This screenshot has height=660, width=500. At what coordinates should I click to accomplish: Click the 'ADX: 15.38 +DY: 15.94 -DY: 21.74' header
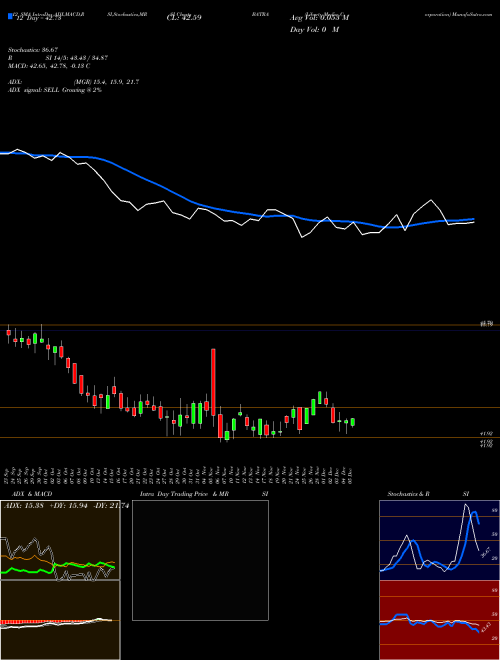(66, 506)
